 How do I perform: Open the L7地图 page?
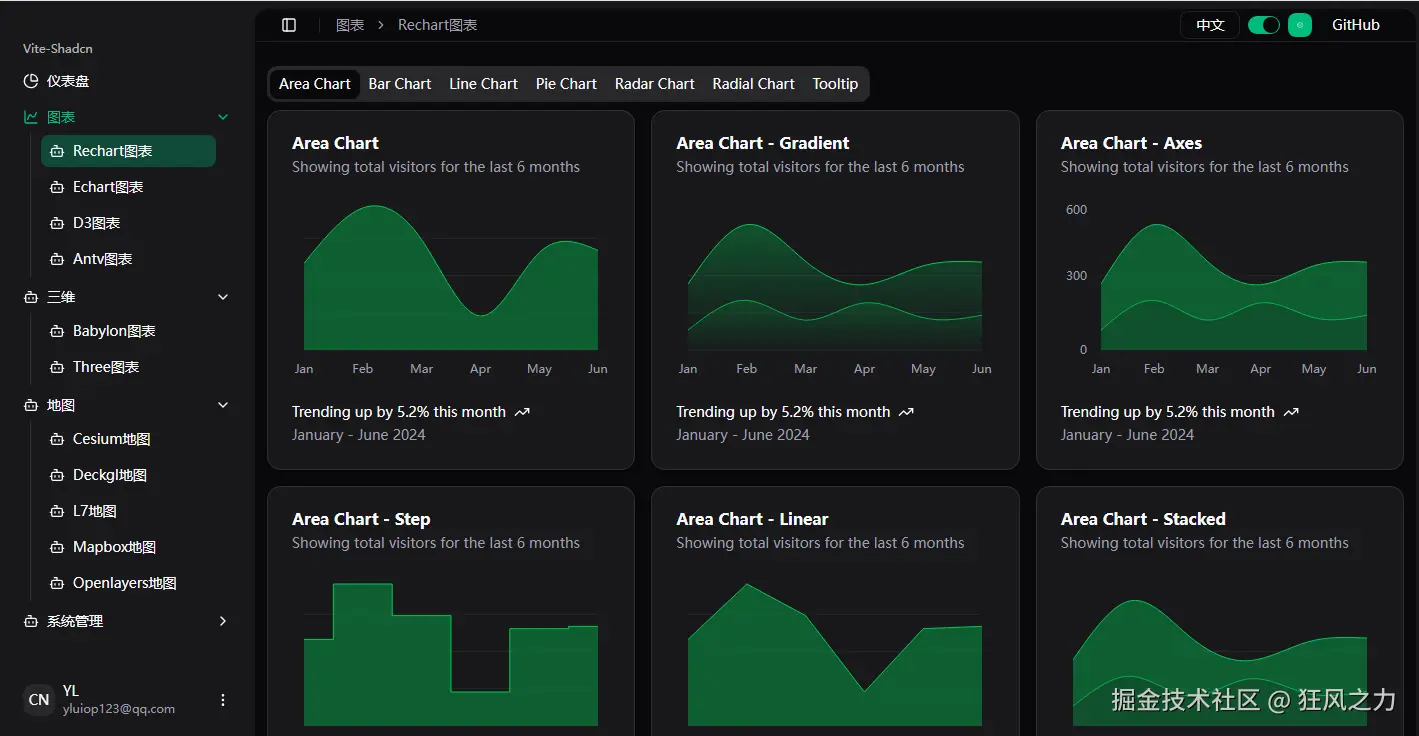coord(128,511)
